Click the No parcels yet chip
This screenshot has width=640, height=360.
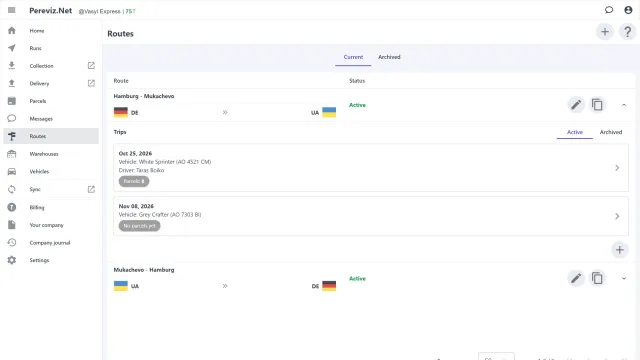coord(139,226)
